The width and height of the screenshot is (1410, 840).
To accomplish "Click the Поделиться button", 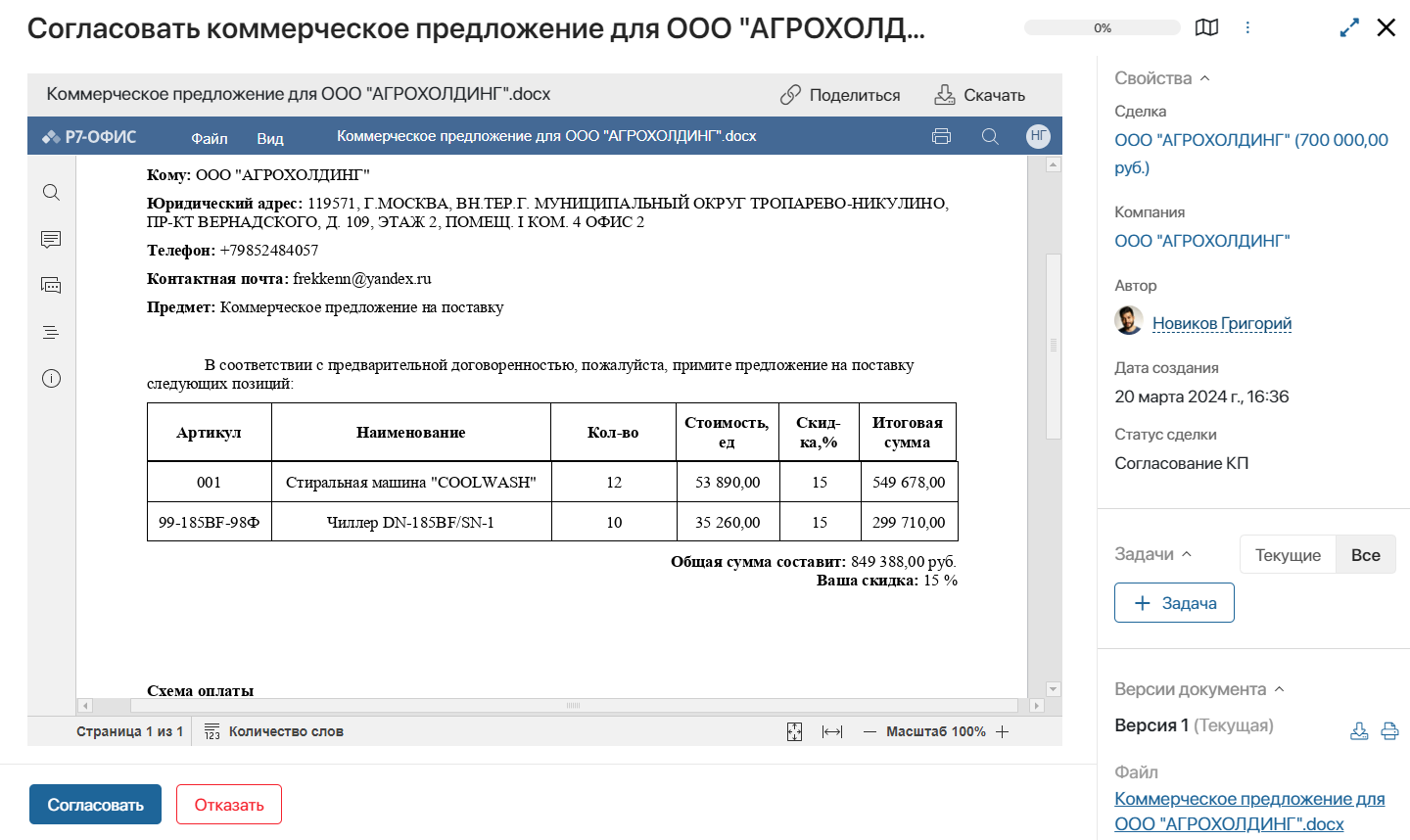I will coord(840,95).
